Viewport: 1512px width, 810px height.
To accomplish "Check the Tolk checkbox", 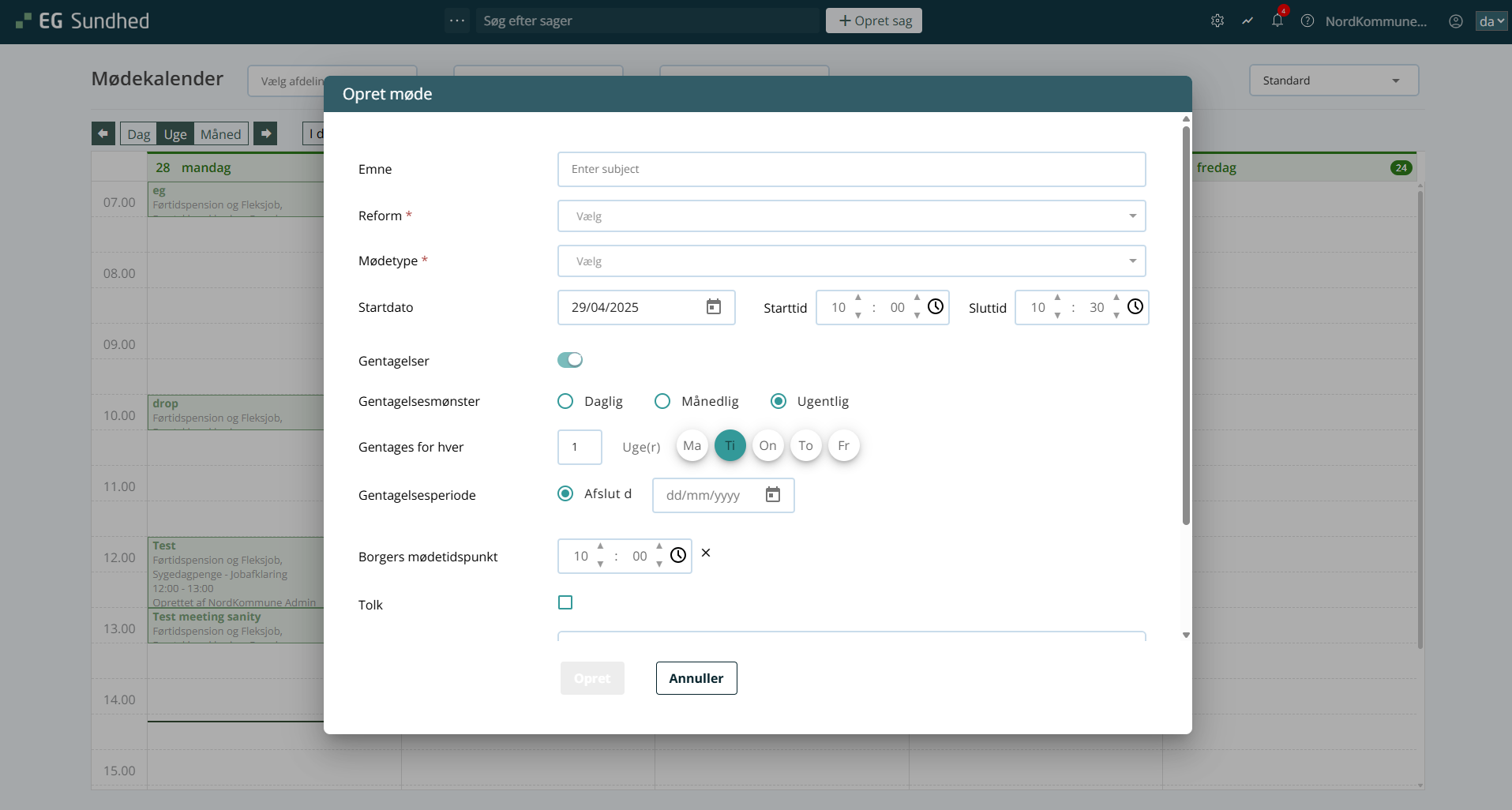I will click(x=565, y=602).
